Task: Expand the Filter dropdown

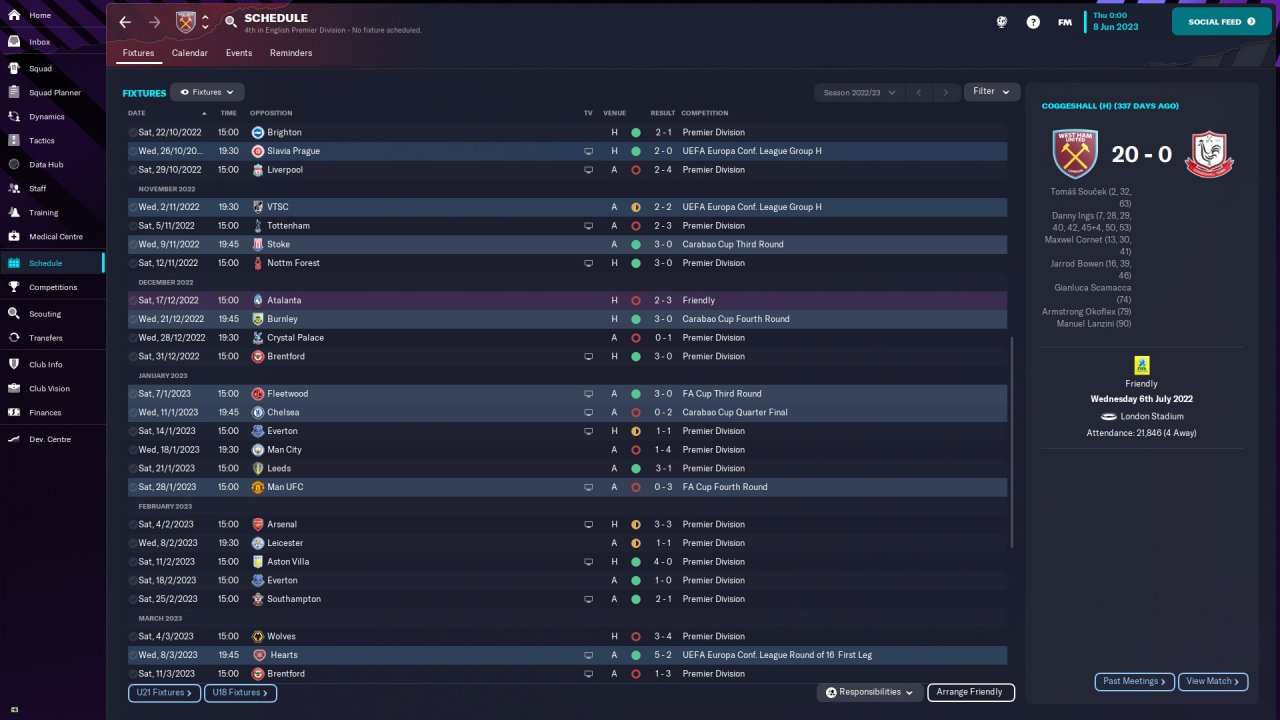Action: [x=992, y=92]
